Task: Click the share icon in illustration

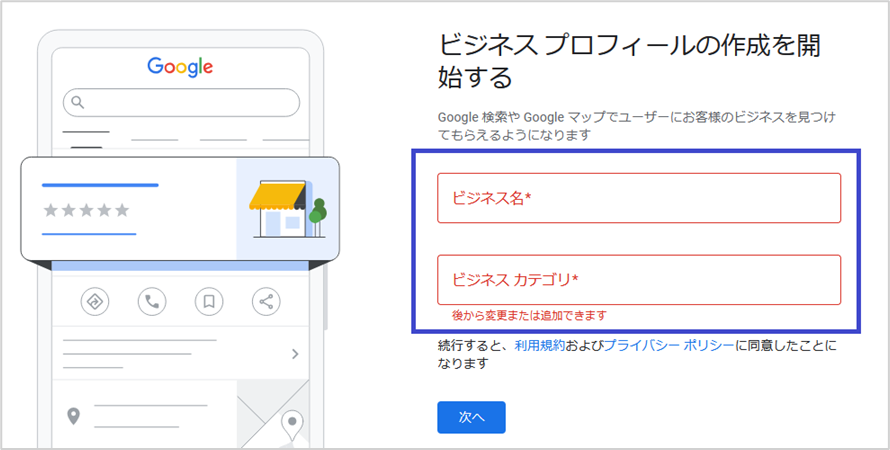Action: point(266,302)
